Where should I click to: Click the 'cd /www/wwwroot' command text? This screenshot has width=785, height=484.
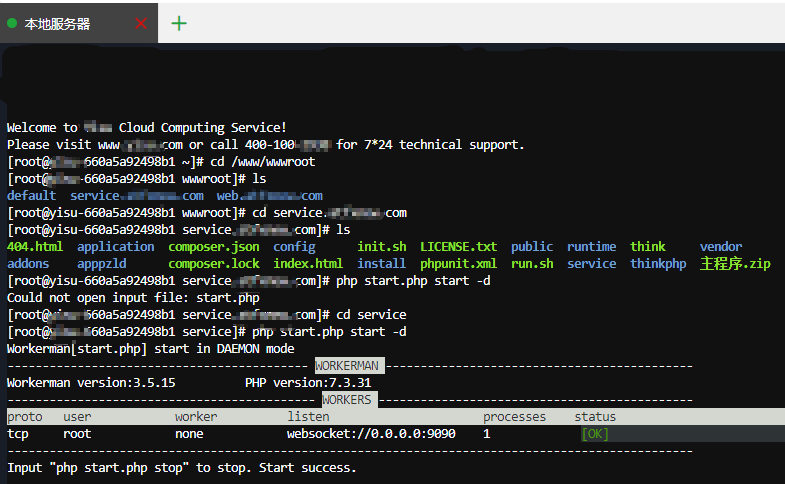263,162
